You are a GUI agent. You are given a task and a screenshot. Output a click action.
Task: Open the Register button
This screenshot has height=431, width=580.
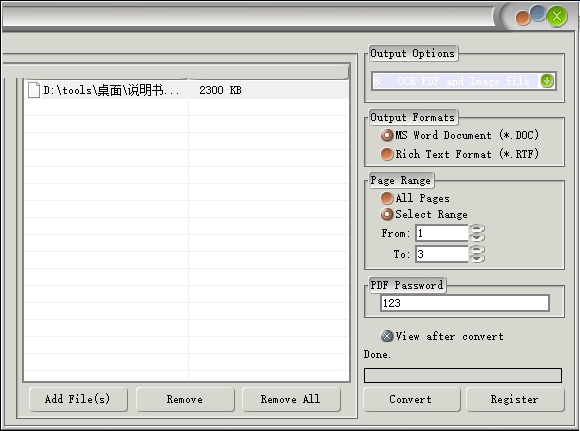[x=515, y=399]
